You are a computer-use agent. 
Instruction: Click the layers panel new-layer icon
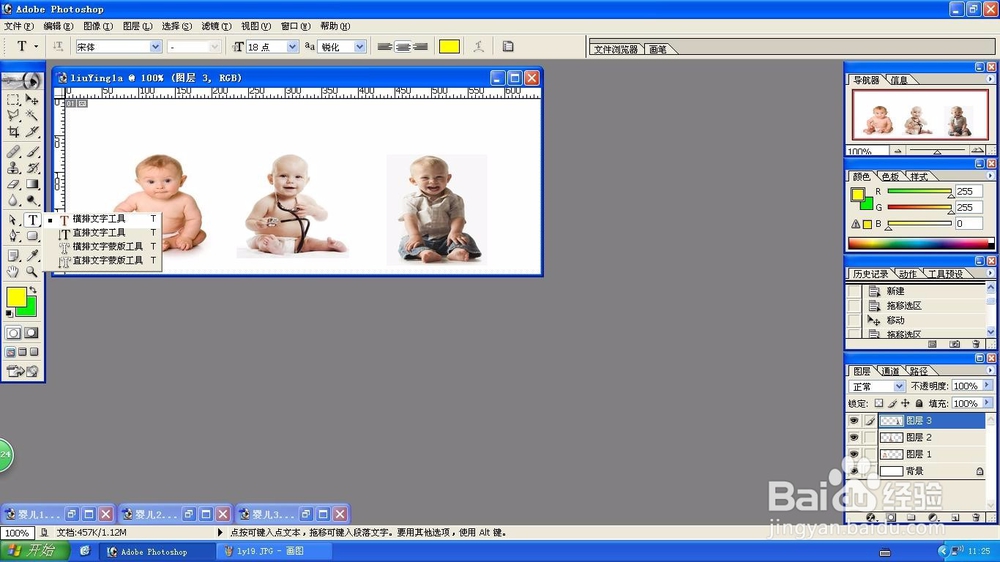point(955,517)
